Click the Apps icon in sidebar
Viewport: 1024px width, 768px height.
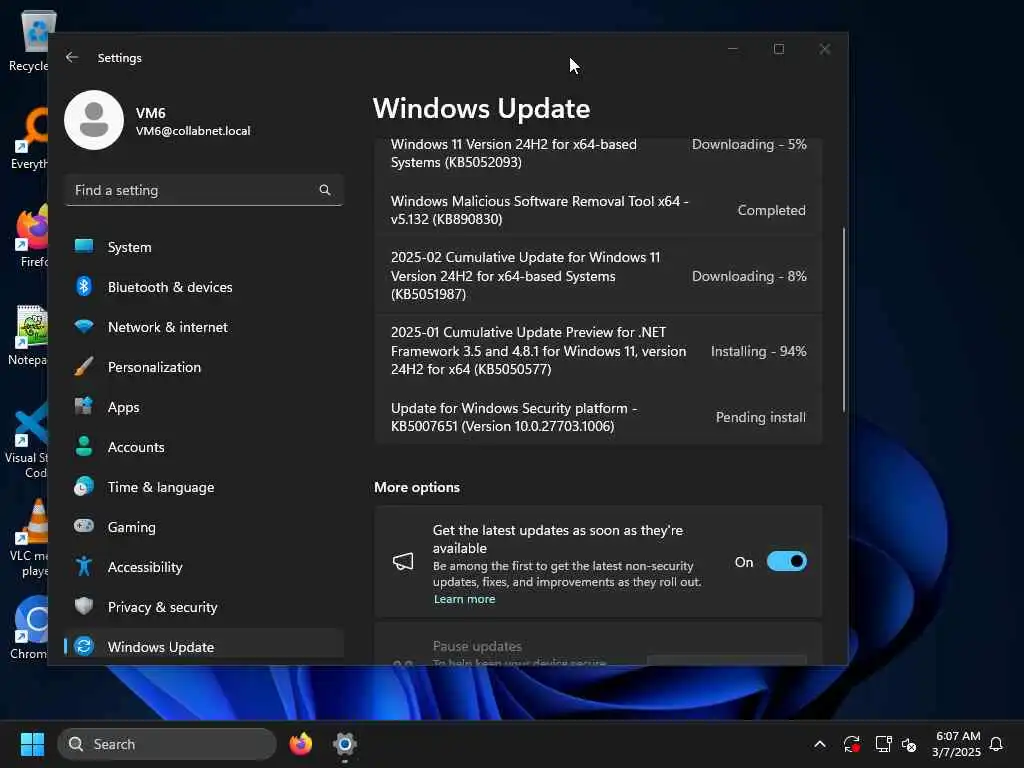click(84, 406)
